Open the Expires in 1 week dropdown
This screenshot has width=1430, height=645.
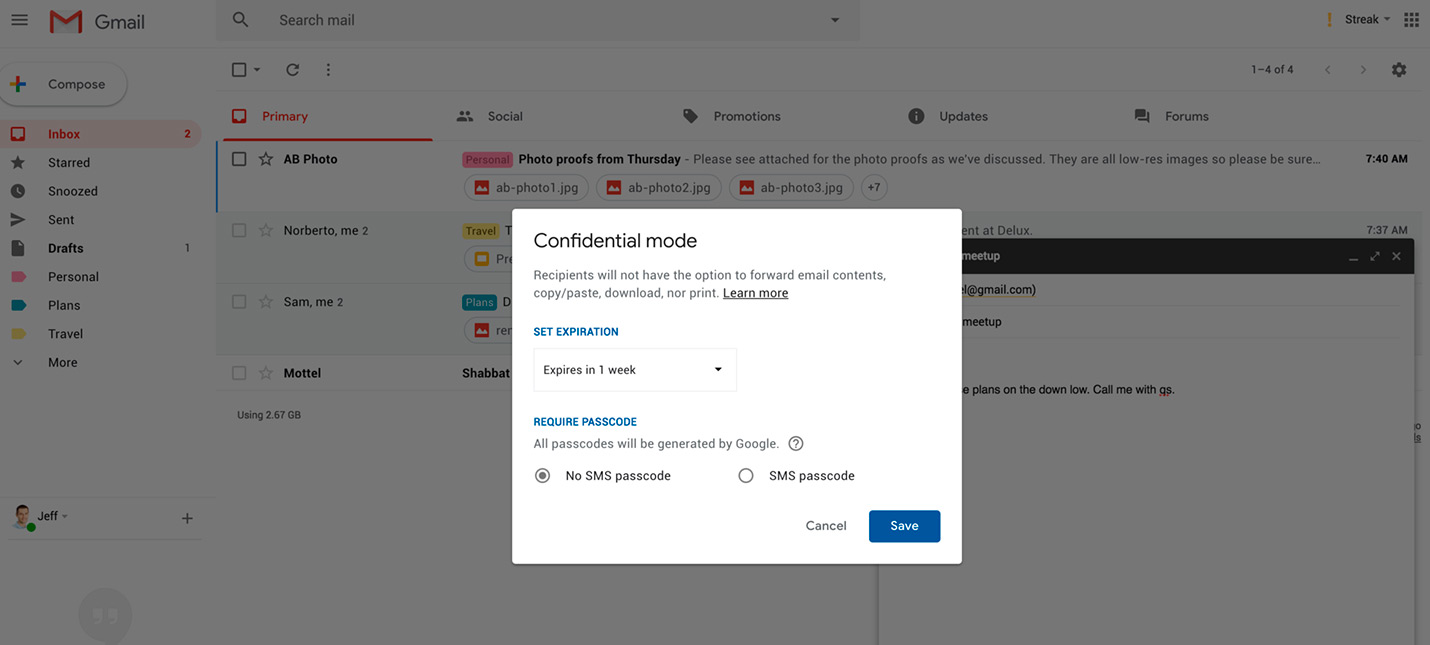634,369
